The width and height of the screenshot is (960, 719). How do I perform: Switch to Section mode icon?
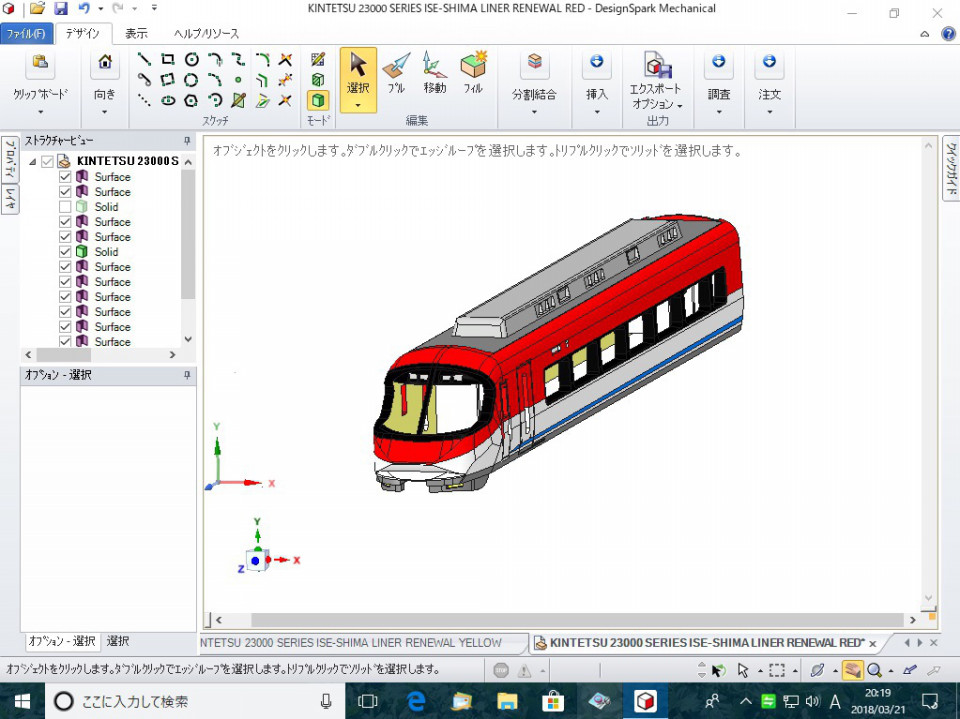click(x=318, y=80)
